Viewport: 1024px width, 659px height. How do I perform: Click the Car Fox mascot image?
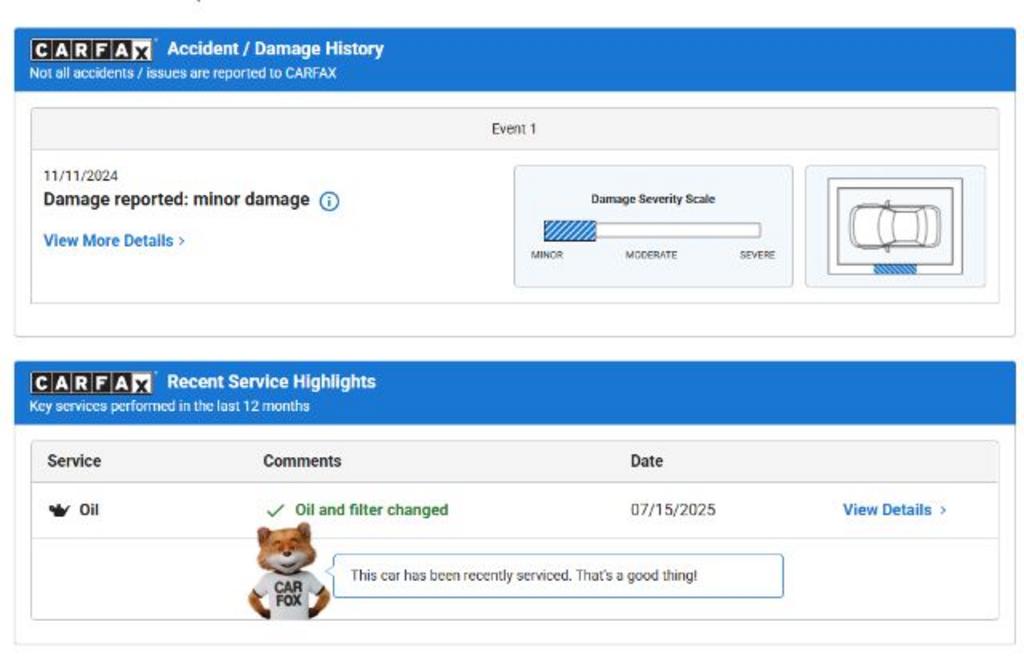(289, 571)
